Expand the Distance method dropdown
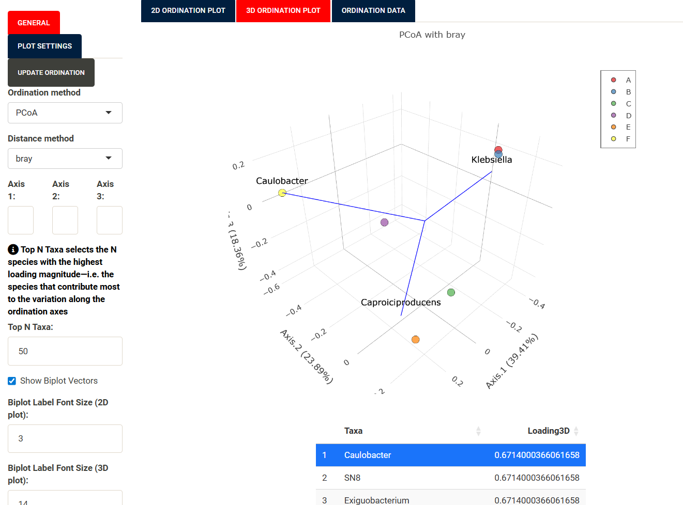The image size is (683, 505). pyautogui.click(x=65, y=159)
